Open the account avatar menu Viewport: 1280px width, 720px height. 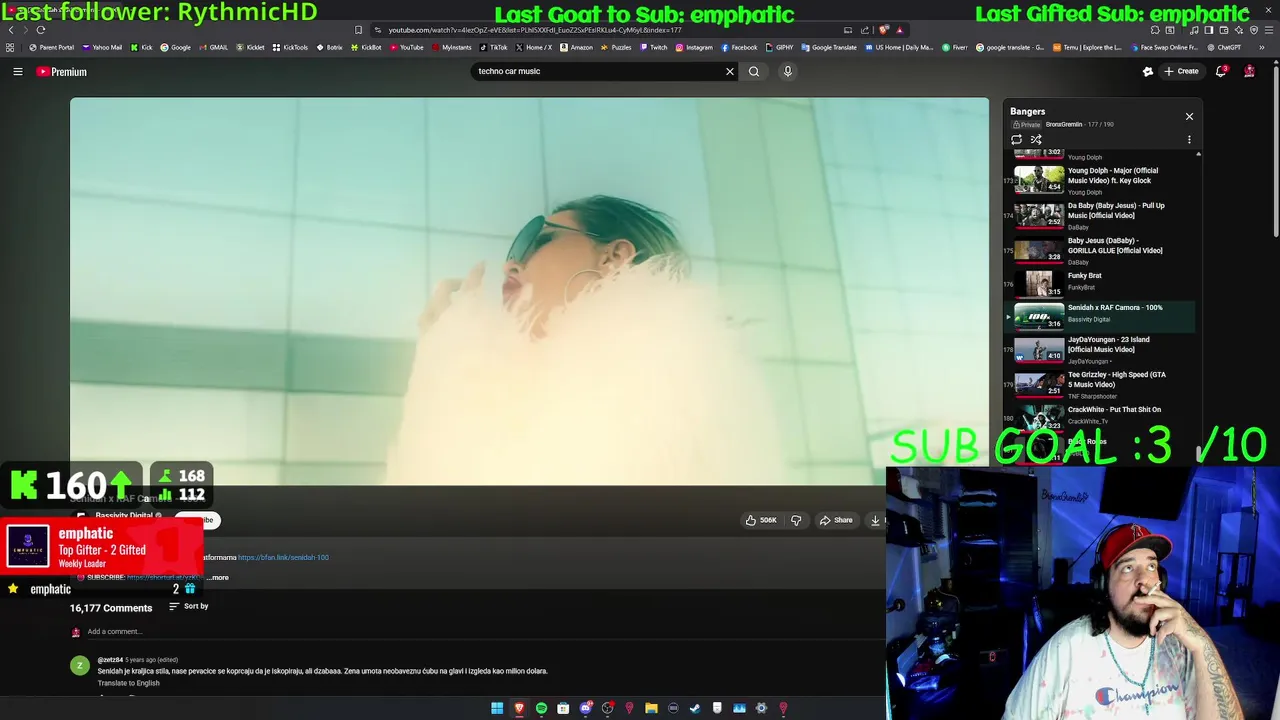click(1249, 71)
